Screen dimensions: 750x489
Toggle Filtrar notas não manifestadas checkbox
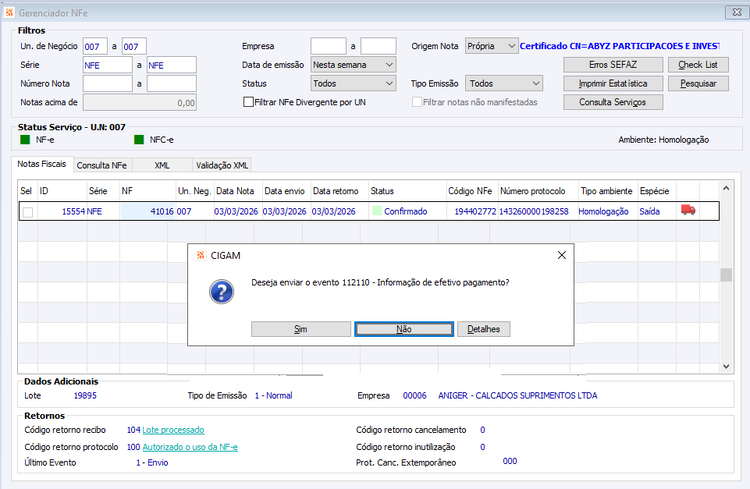(417, 102)
